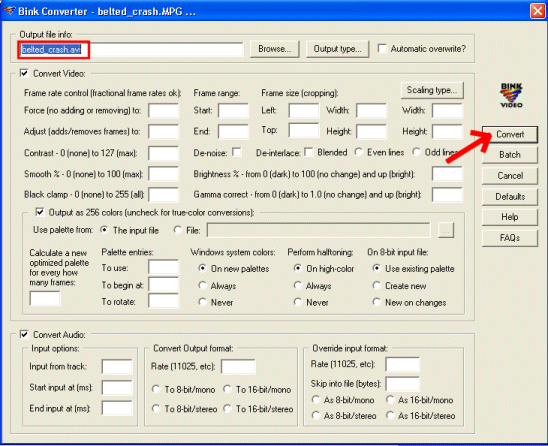
Task: Enable Automatic overwrite checkbox
Action: click(382, 48)
